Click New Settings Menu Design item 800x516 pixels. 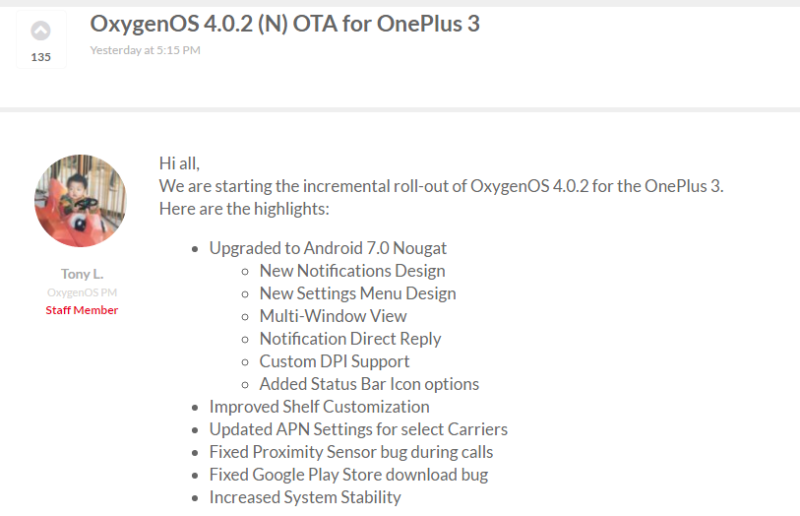click(358, 293)
